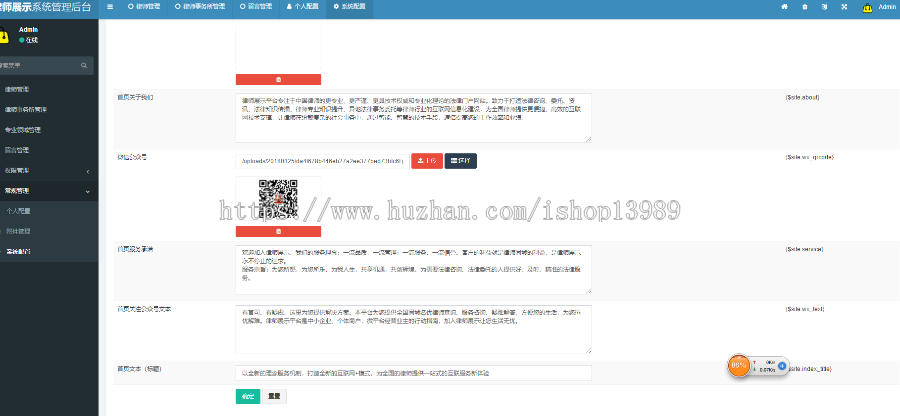Click the sidebar search magnifier icon
This screenshot has width=900, height=416.
click(x=84, y=66)
